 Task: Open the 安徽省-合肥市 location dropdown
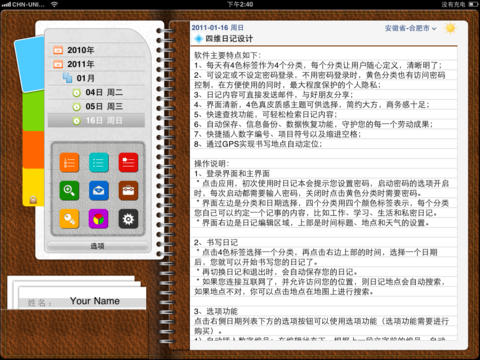[411, 28]
